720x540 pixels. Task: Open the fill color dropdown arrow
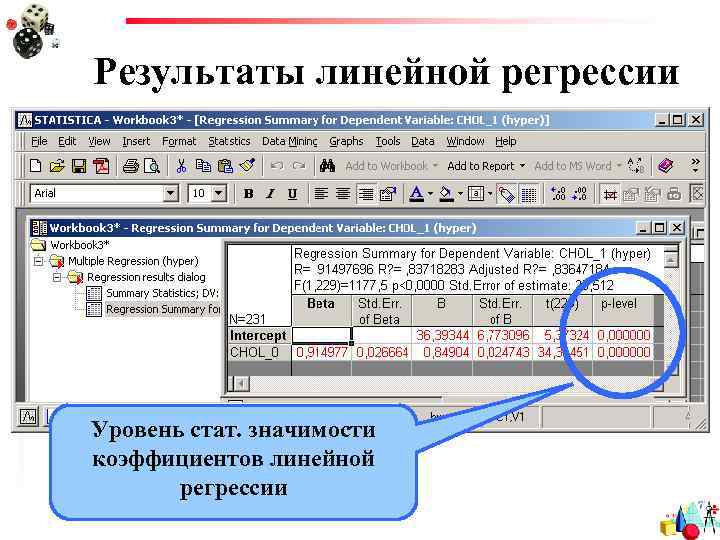pos(460,194)
